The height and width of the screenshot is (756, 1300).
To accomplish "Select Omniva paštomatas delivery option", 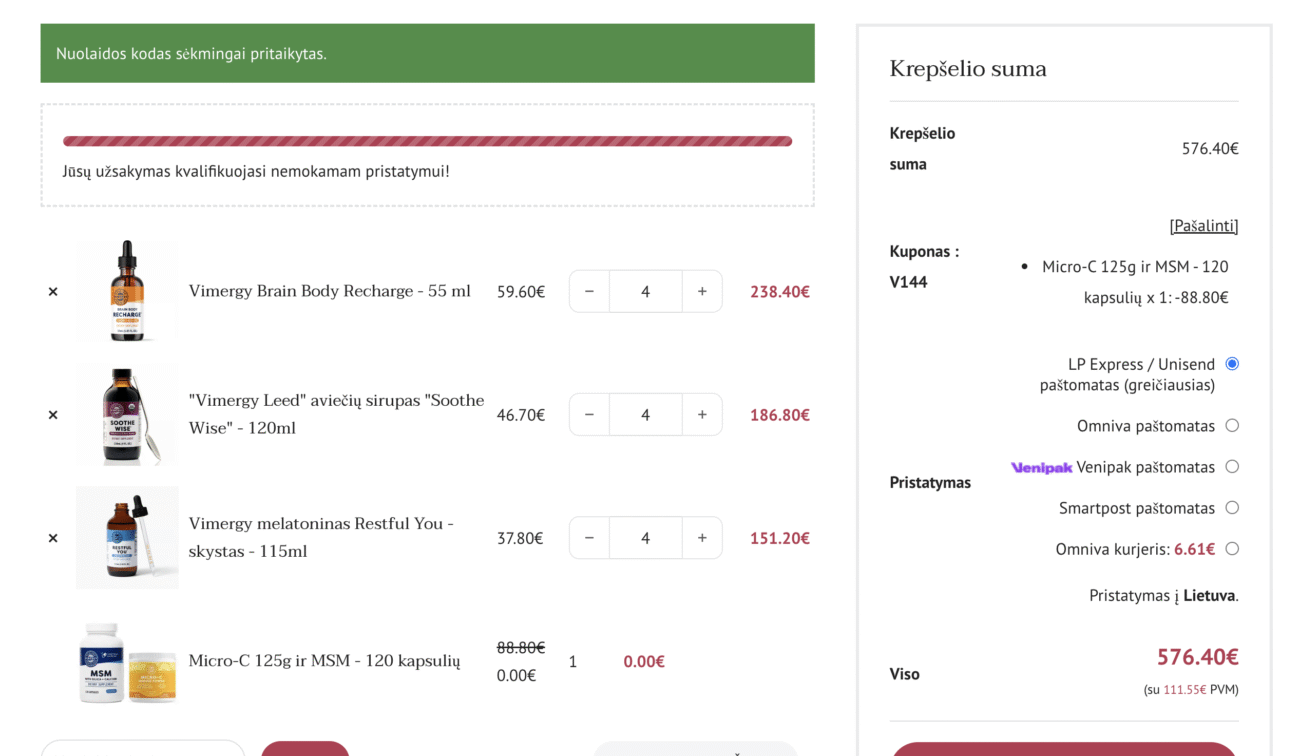I will click(x=1232, y=426).
